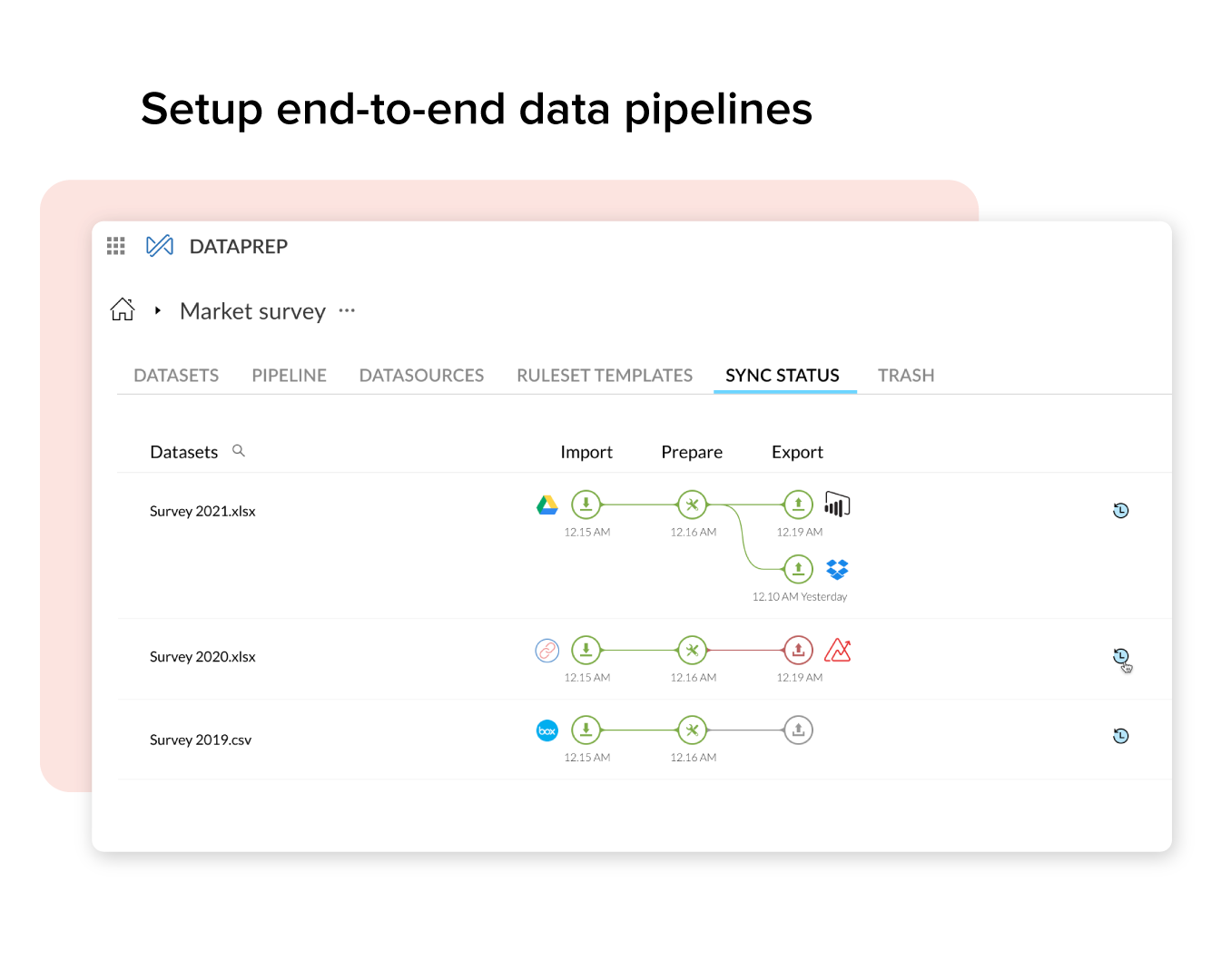Click the Prepare column header
This screenshot has height=980, width=1231.
click(692, 452)
